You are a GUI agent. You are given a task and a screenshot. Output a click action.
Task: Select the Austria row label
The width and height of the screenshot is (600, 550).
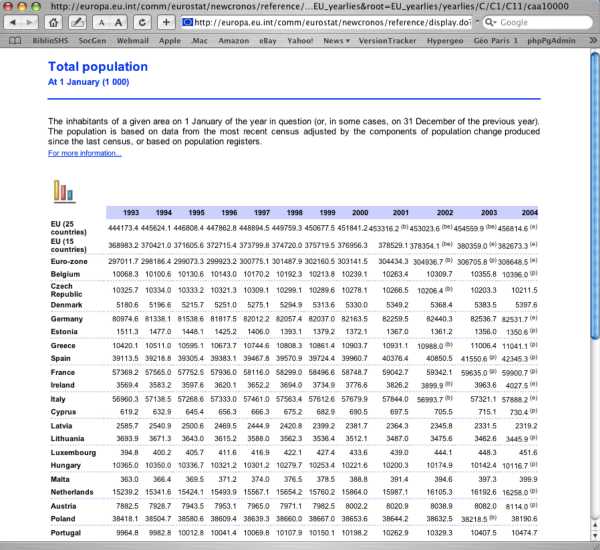pos(63,506)
